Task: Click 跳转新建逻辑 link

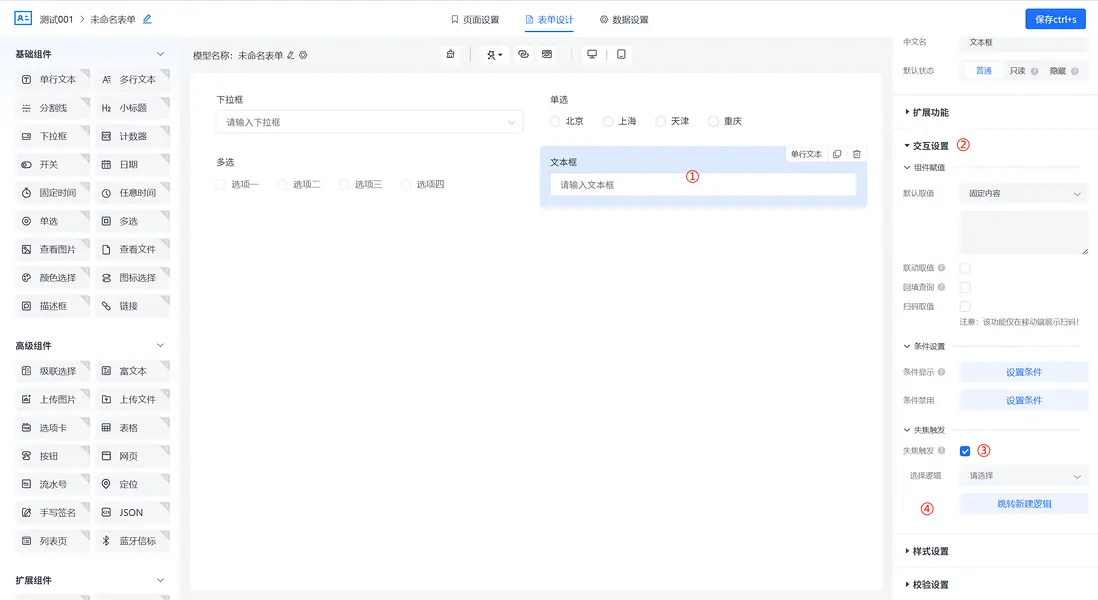Action: pyautogui.click(x=1023, y=503)
